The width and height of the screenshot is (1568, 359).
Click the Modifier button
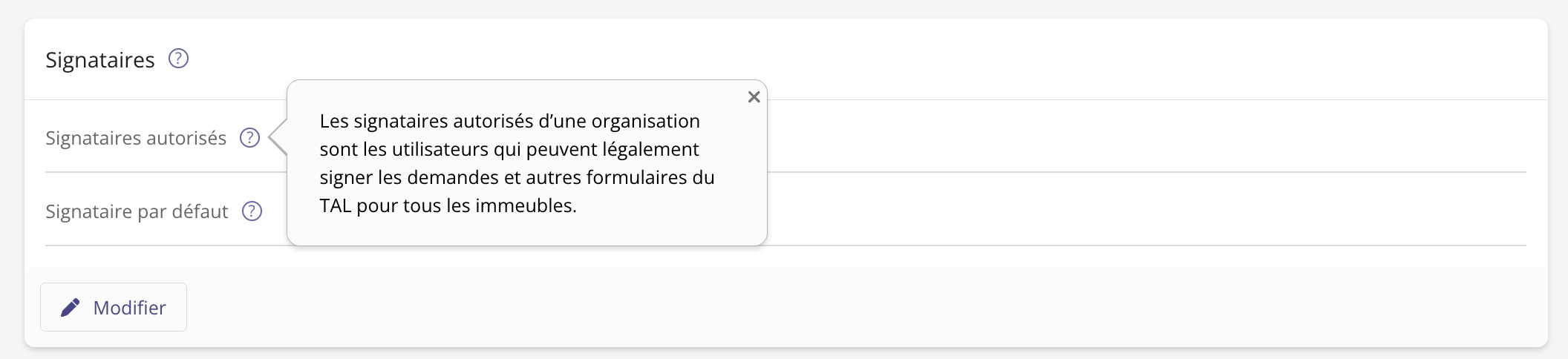pyautogui.click(x=114, y=307)
